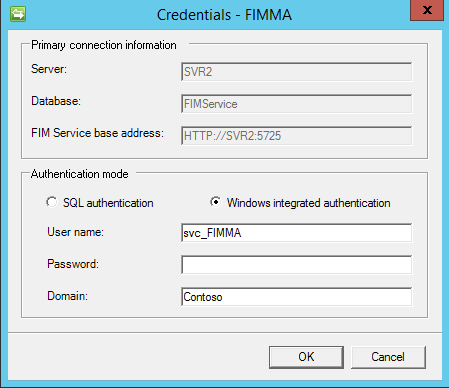449x388 pixels.
Task: Click the "Domain:" label
Action: 67,296
